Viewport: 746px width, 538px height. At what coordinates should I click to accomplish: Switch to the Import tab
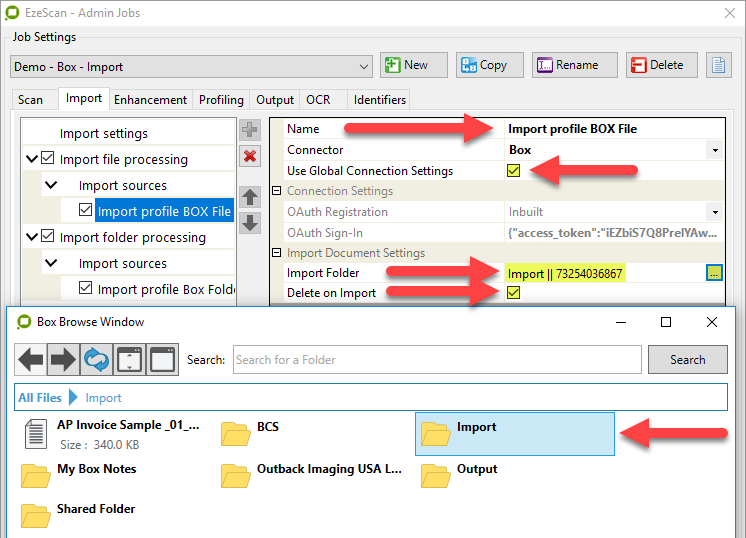pos(84,98)
